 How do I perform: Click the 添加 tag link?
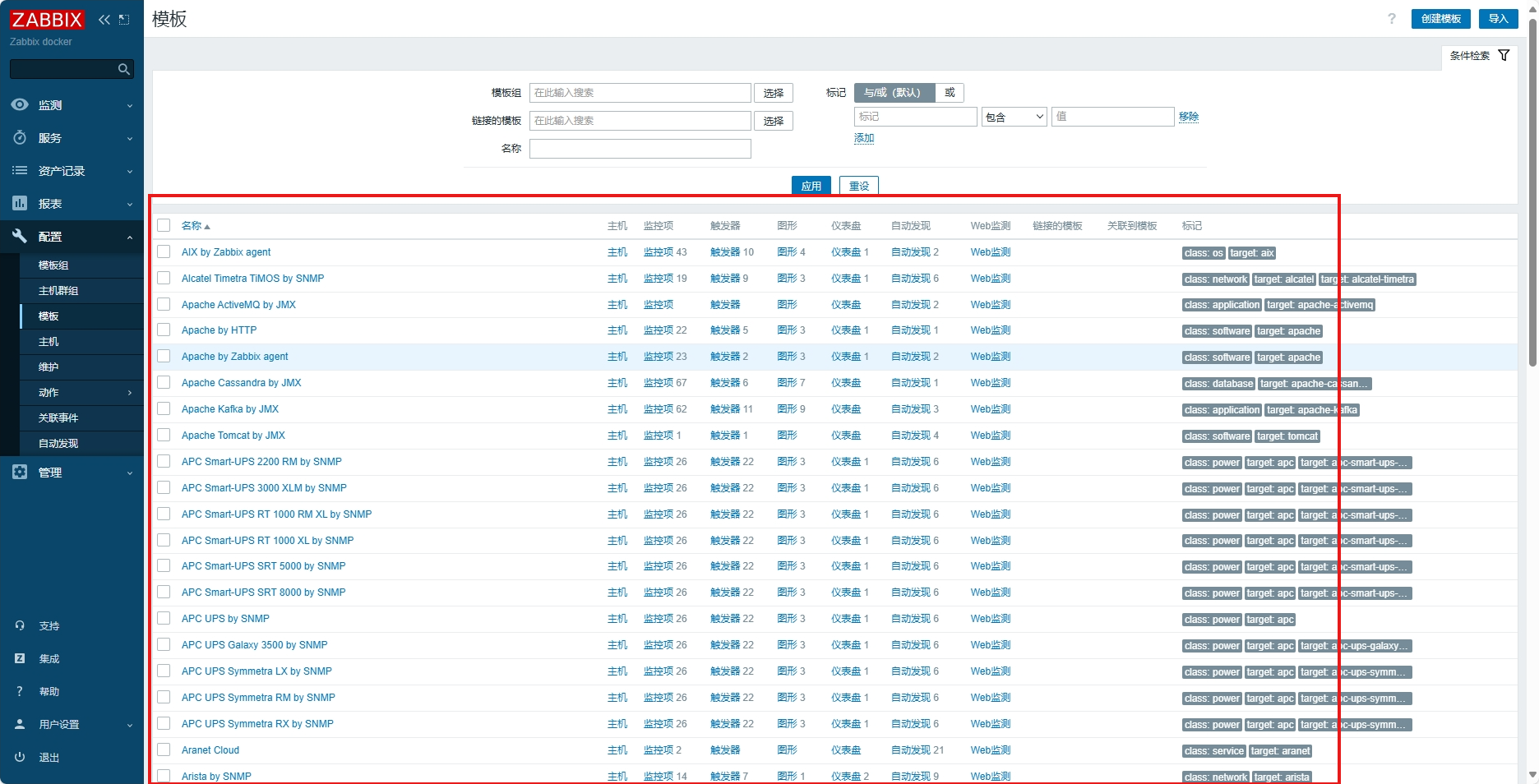[864, 138]
